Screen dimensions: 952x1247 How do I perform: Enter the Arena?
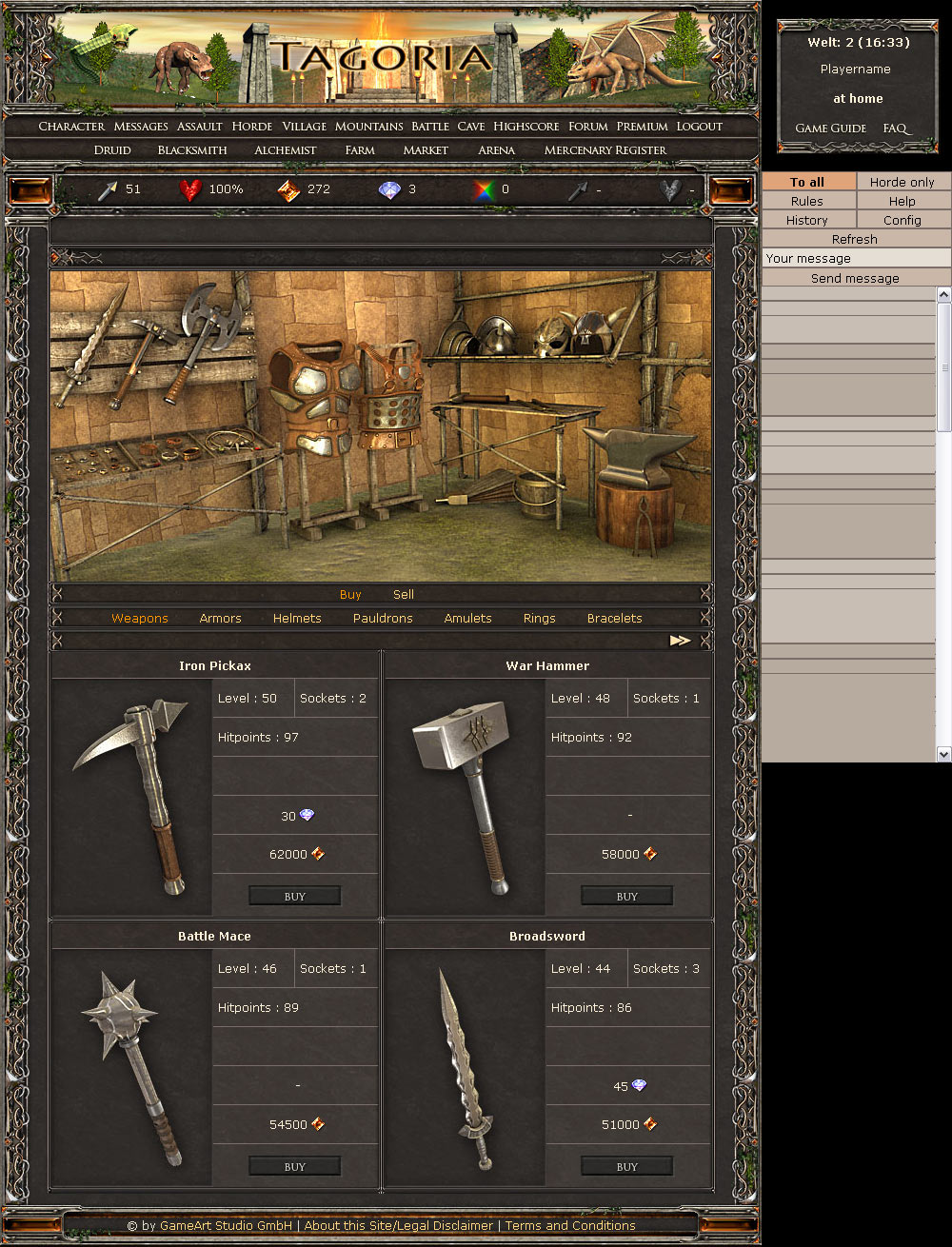(x=497, y=149)
